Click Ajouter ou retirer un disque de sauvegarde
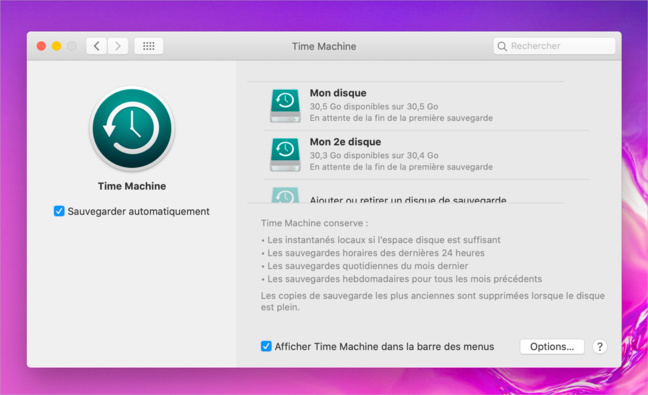The image size is (648, 395). [x=408, y=200]
